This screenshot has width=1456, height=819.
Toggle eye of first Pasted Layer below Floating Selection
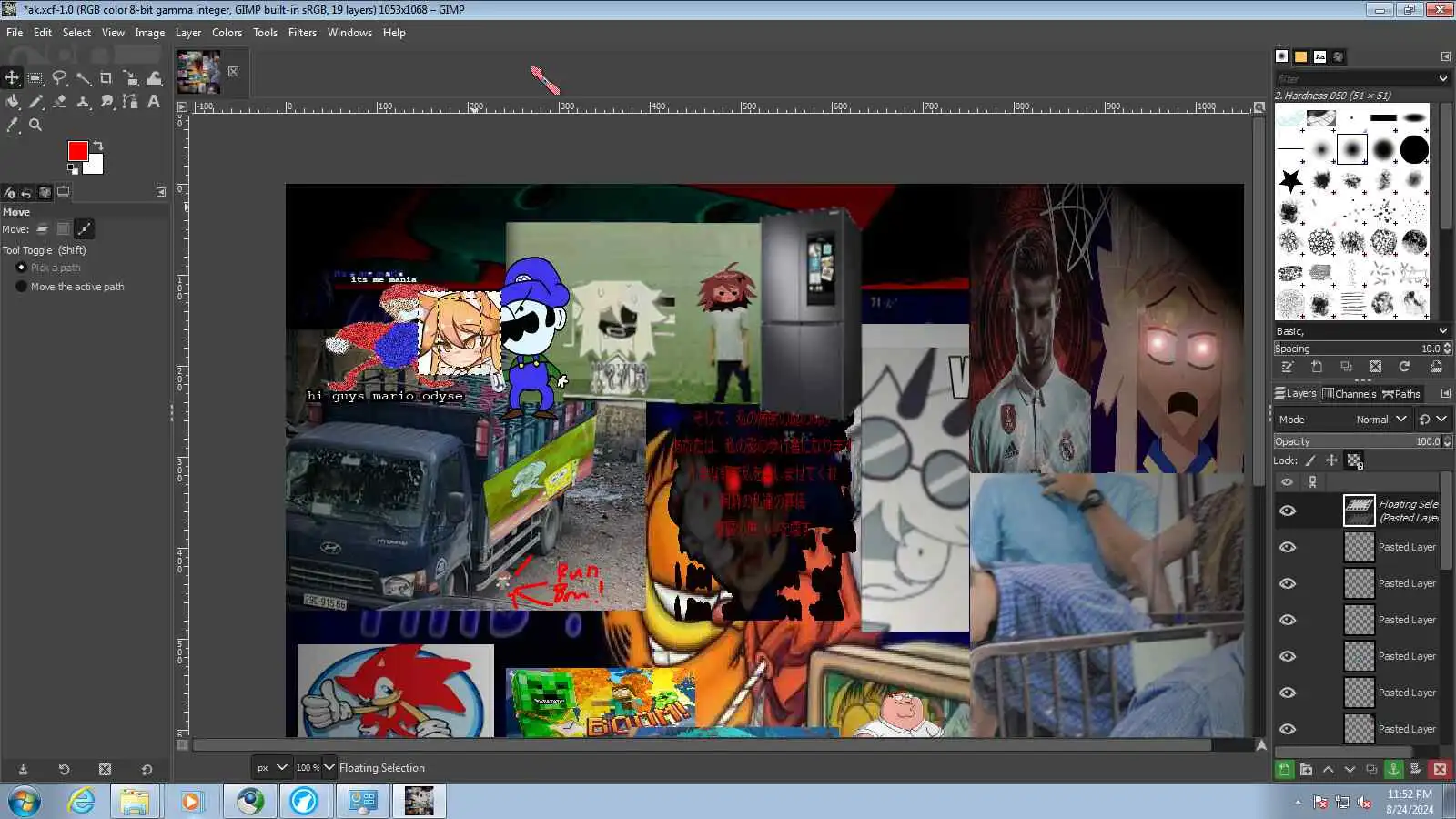tap(1288, 547)
